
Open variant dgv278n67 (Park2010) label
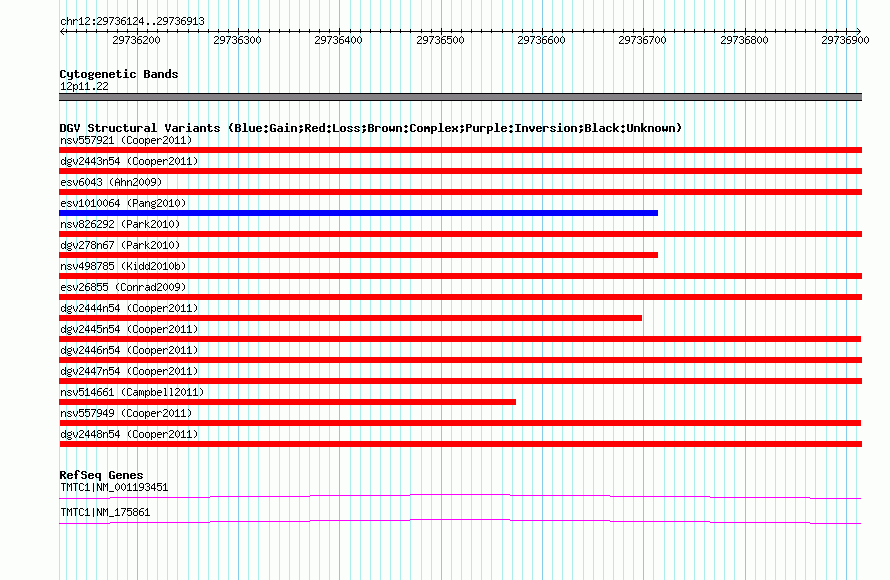click(x=120, y=245)
